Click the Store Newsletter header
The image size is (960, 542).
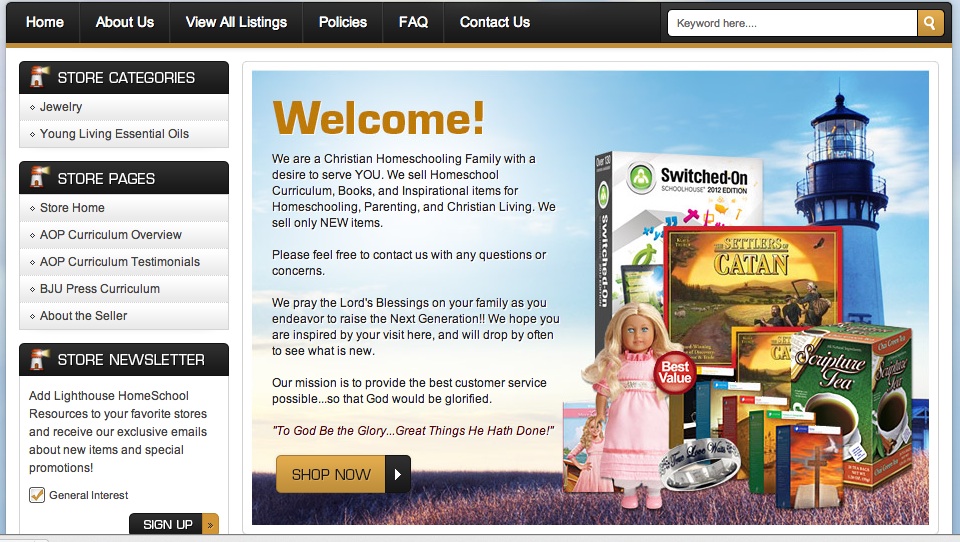tap(124, 359)
